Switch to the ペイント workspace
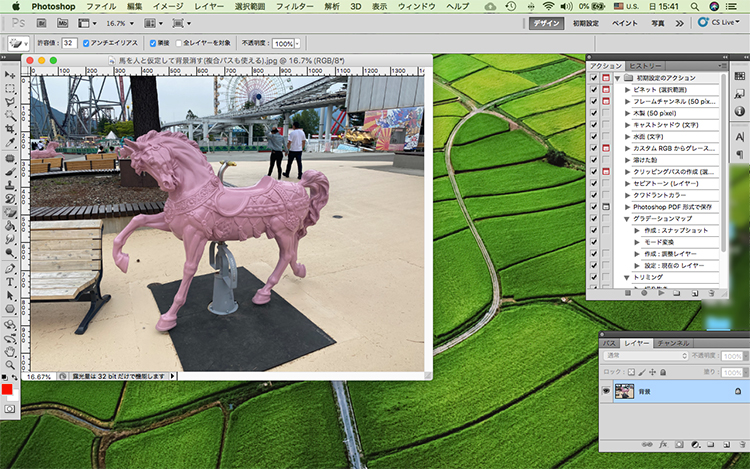Viewport: 750px width, 469px height. [x=625, y=23]
